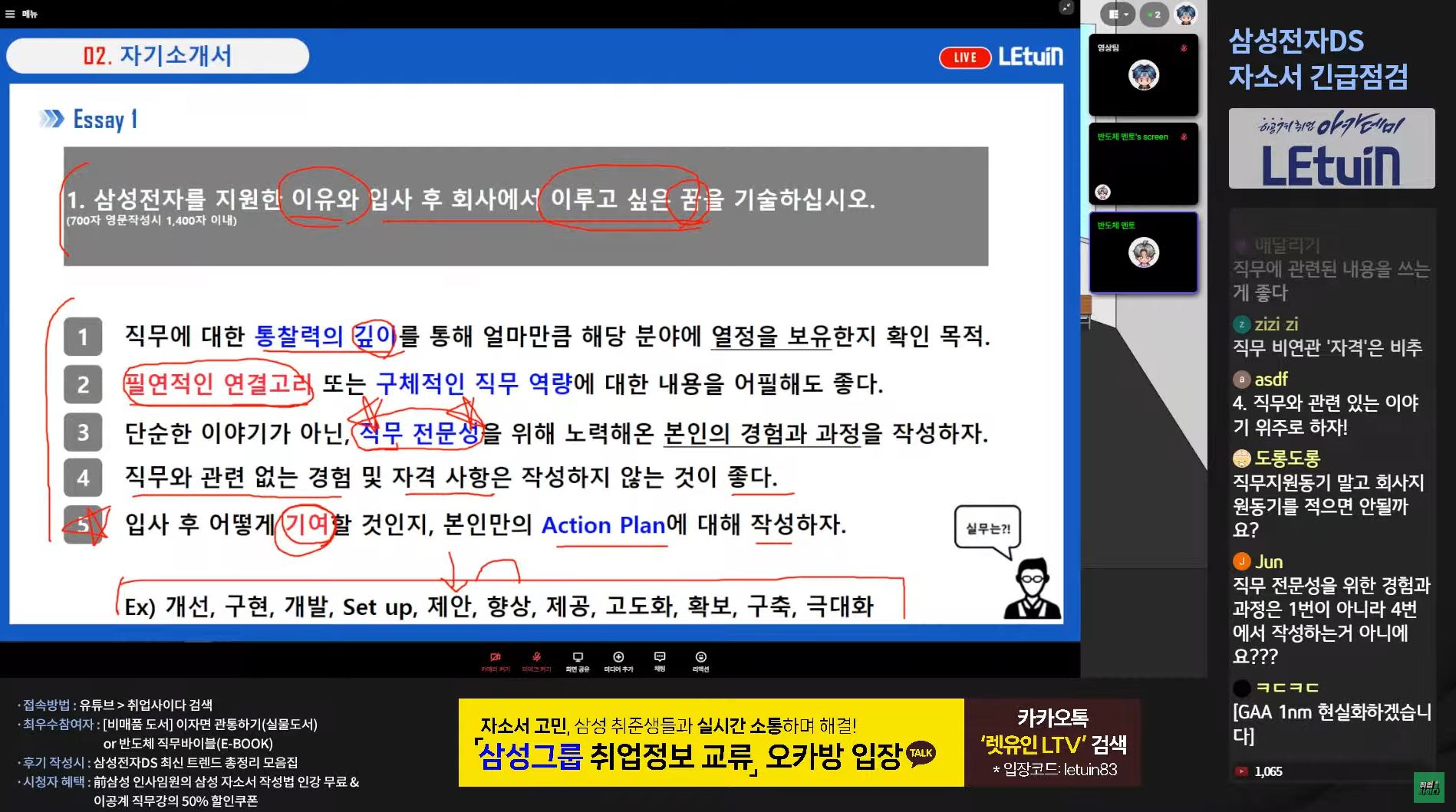Click the [GAA 1nm 현실화하겠습니다] chat message

1332,724
